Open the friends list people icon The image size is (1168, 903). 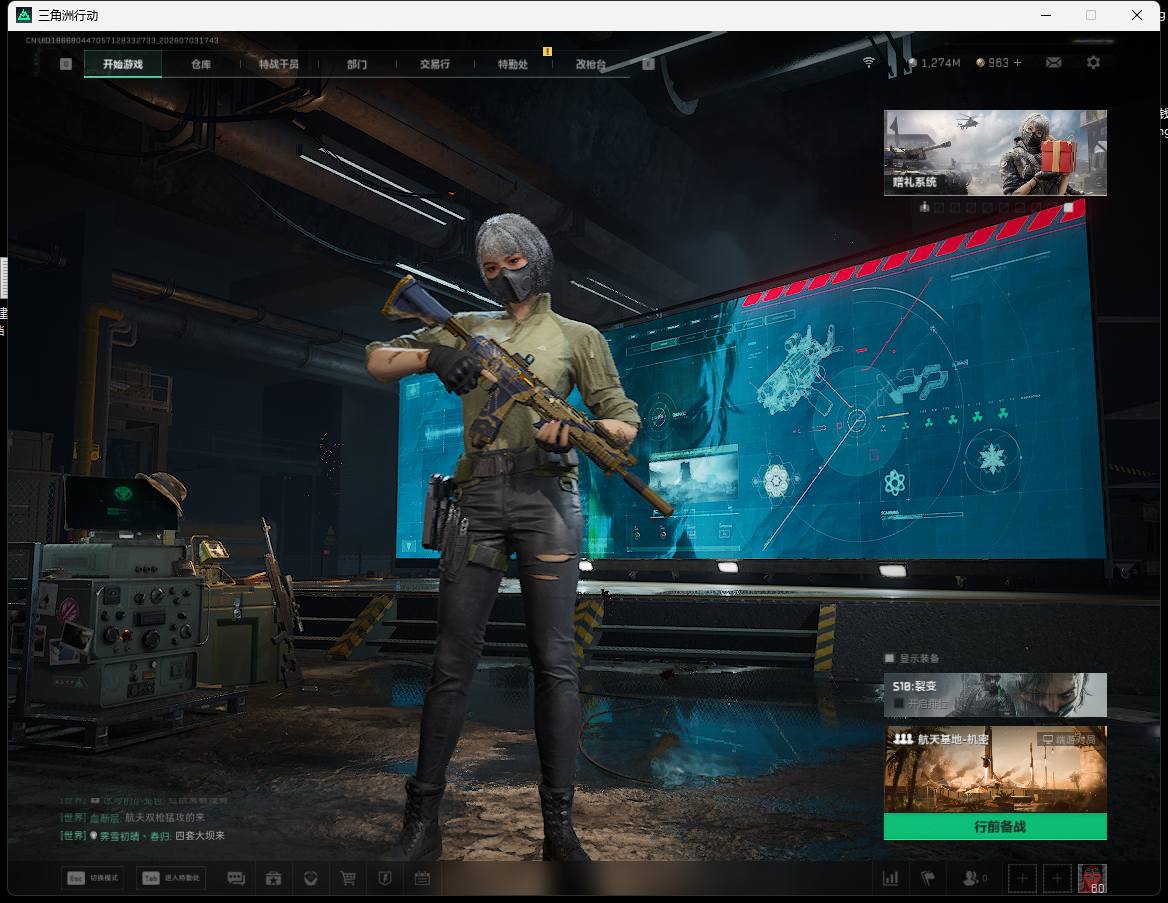coord(974,878)
